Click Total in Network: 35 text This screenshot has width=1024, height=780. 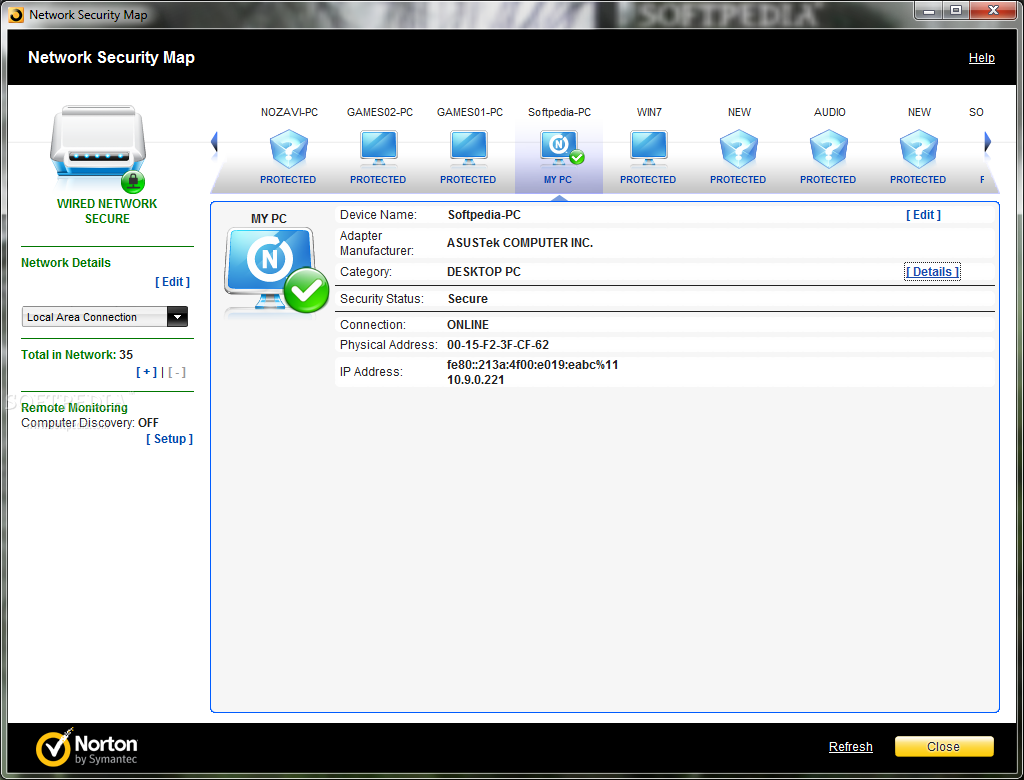77,355
